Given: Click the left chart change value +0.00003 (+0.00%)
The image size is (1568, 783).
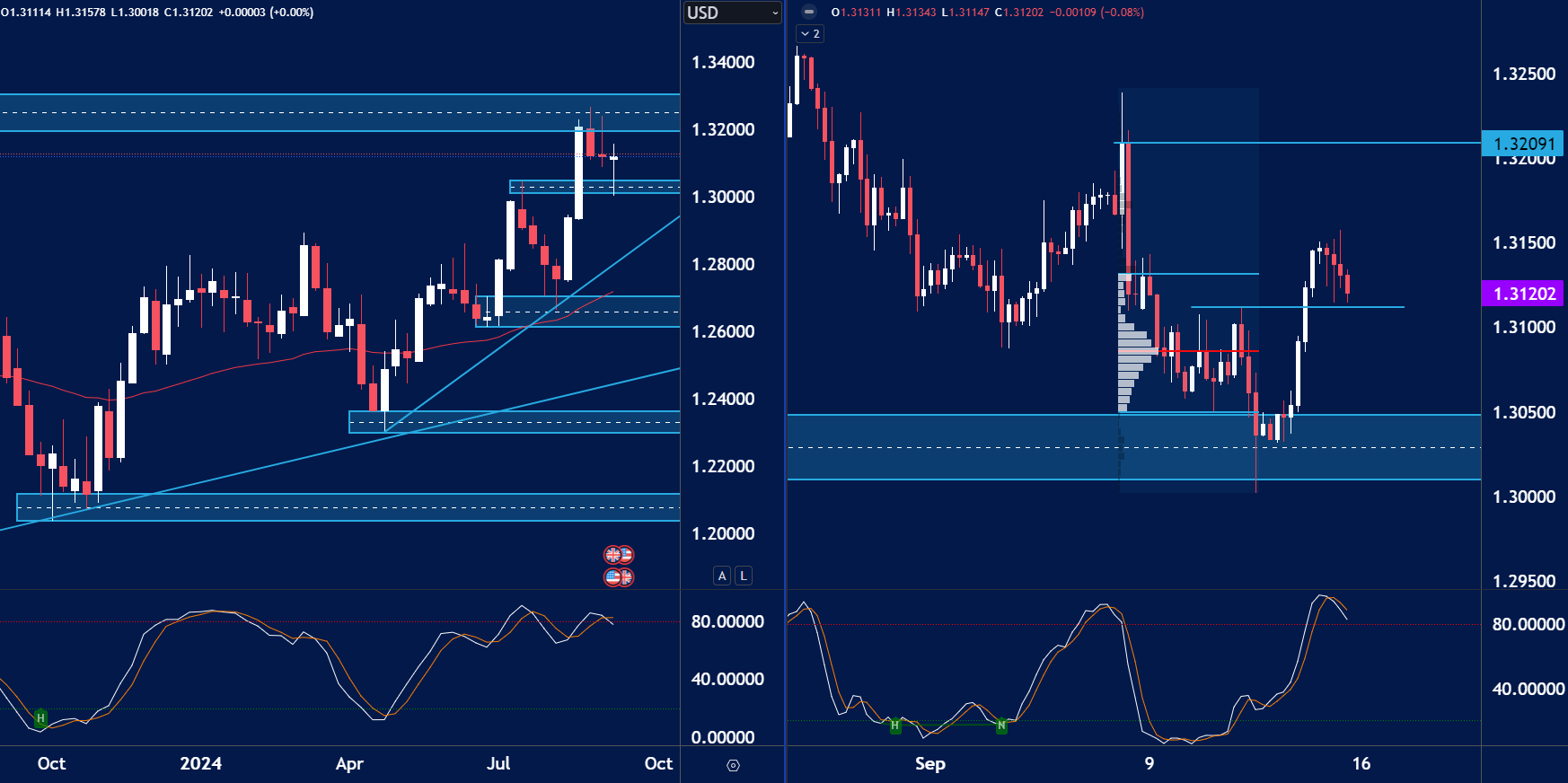Looking at the screenshot, I should [266, 13].
